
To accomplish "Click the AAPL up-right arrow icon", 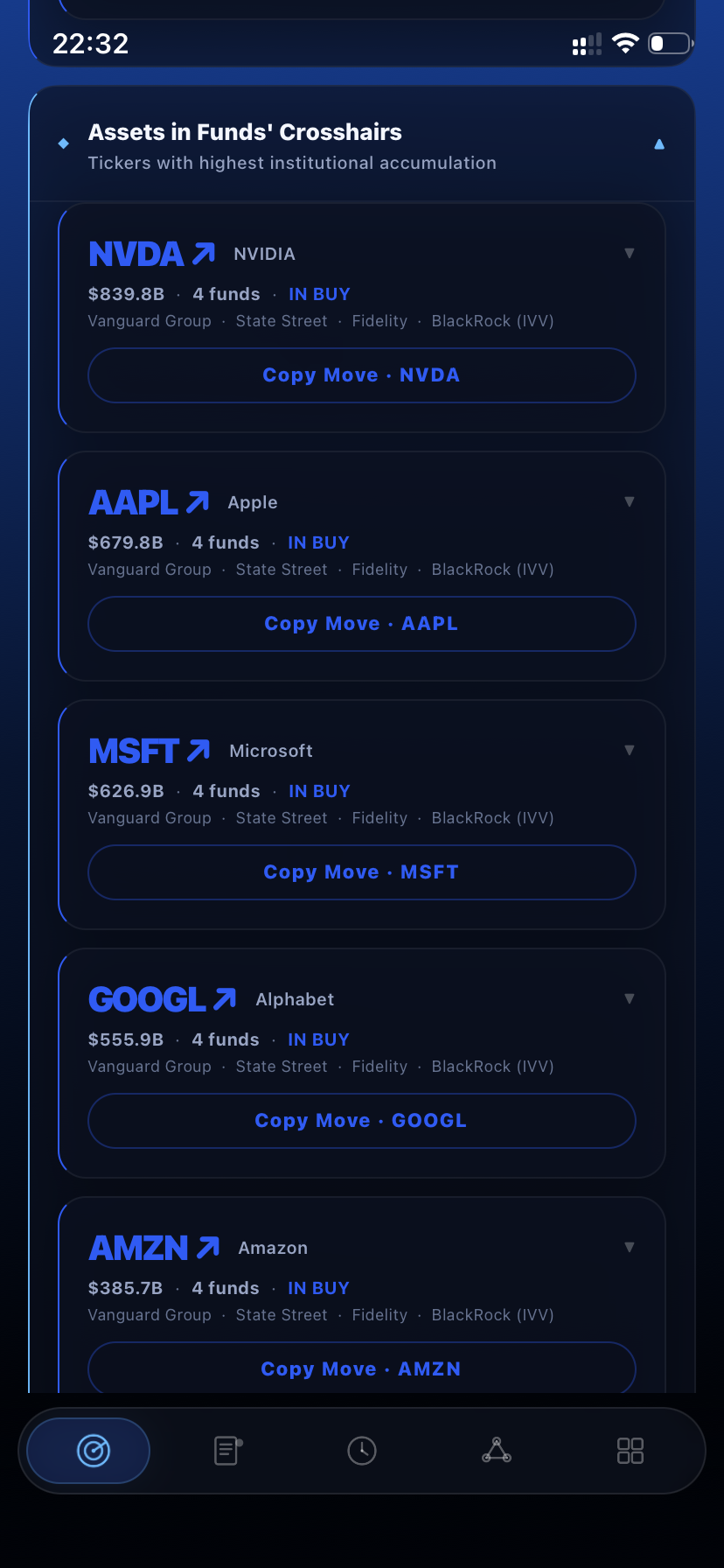I will click(x=198, y=502).
